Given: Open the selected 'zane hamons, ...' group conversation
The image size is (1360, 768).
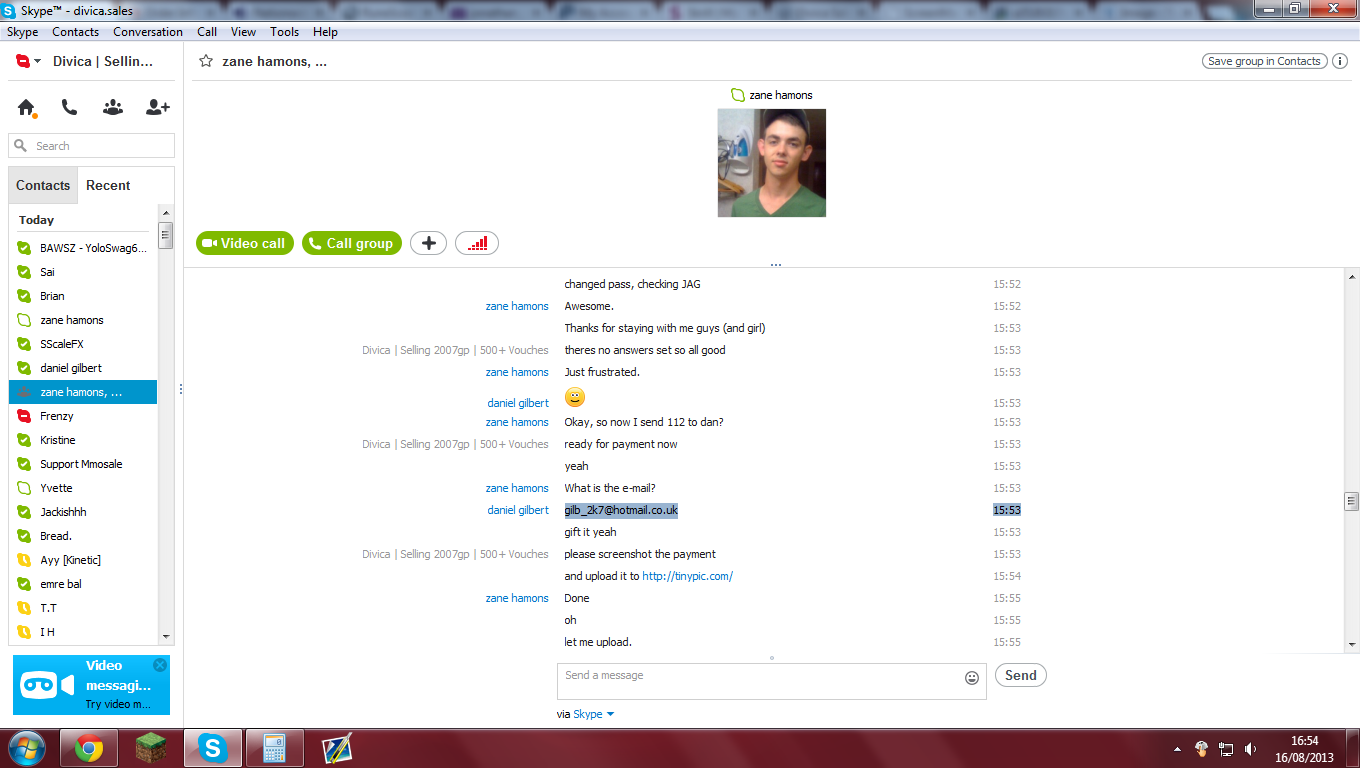Looking at the screenshot, I should click(83, 392).
